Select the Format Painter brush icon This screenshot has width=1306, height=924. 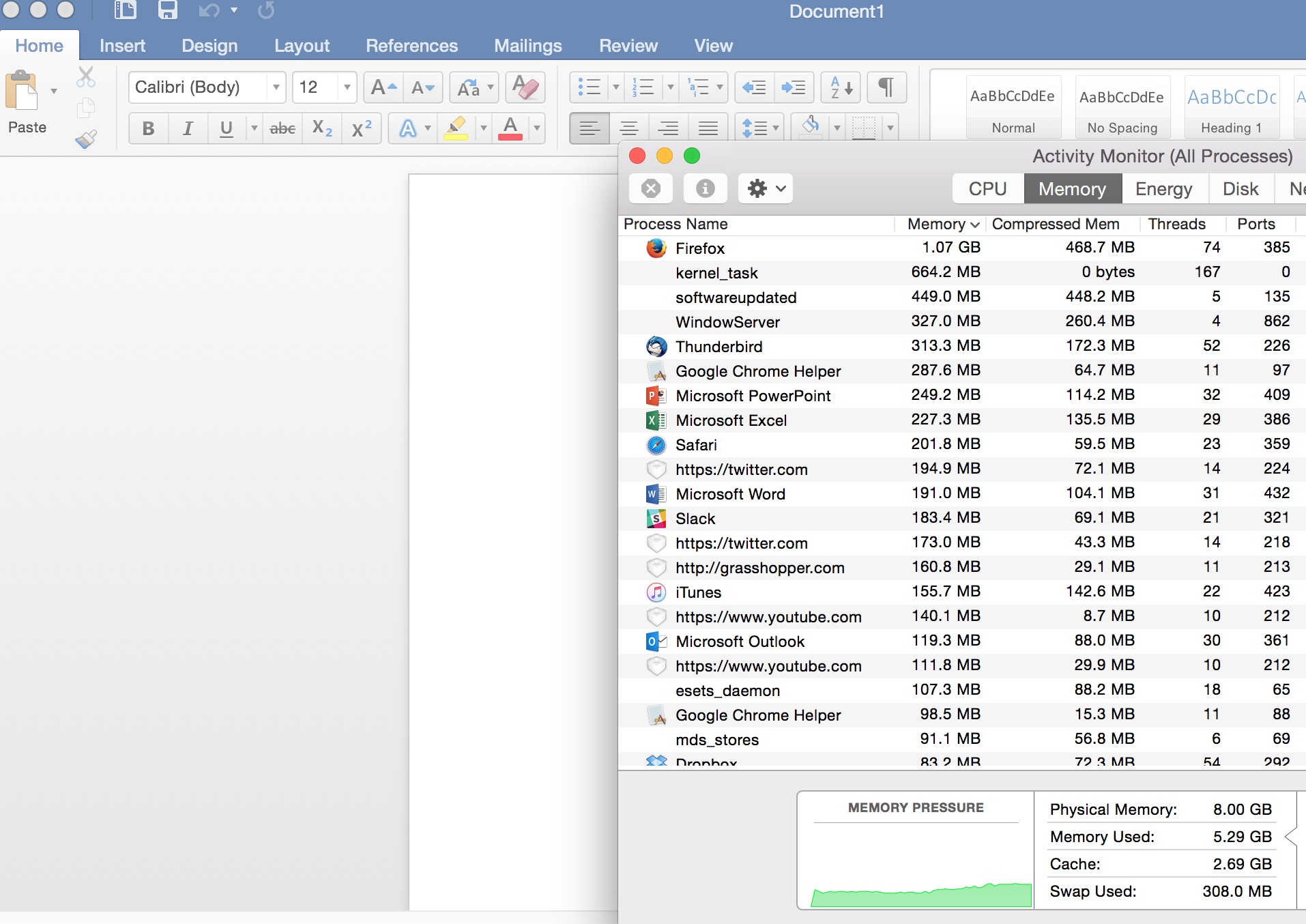85,139
